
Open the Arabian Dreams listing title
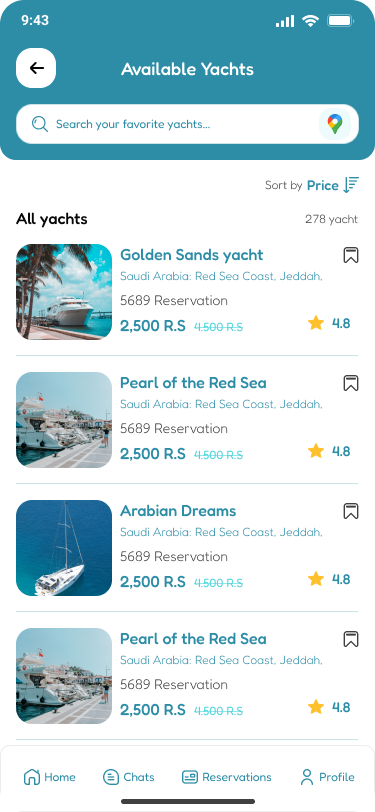click(178, 511)
